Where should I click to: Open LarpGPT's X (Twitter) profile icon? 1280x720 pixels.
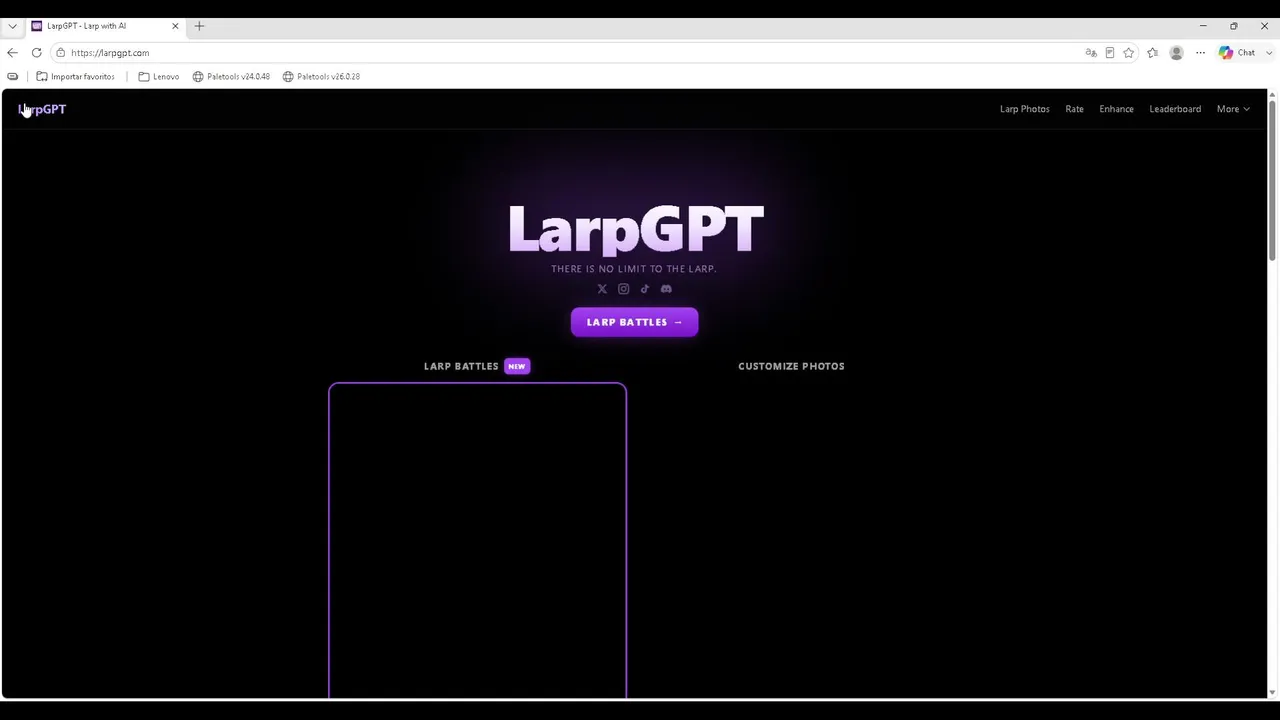click(602, 289)
